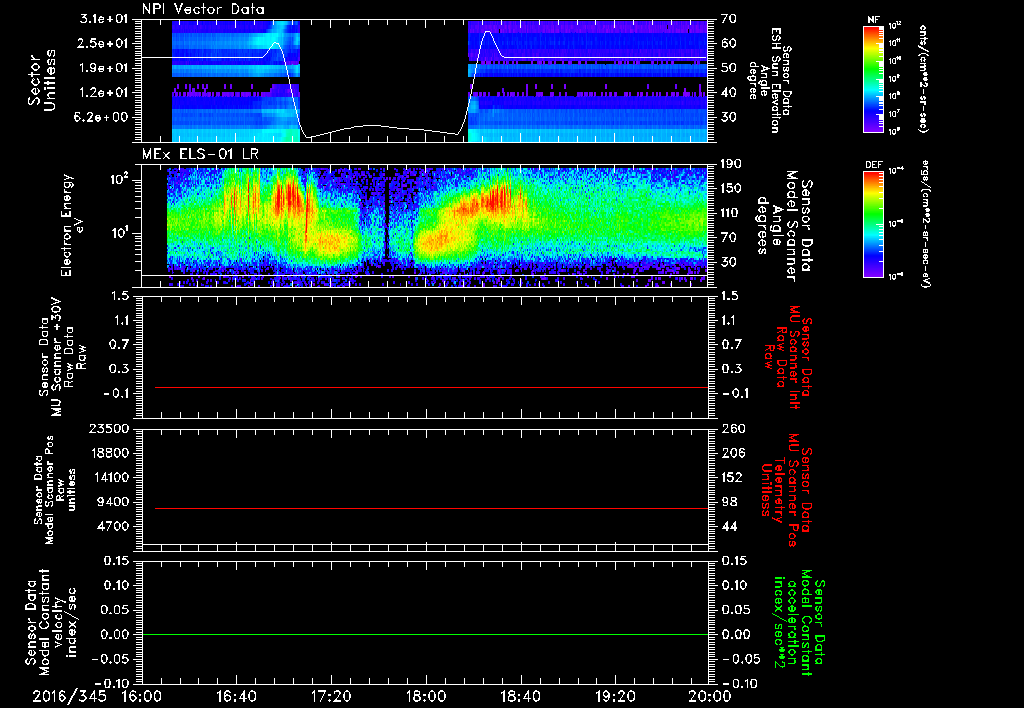Click the Model Scanner Angle degrees title
This screenshot has height=708, width=1024.
coord(784,226)
